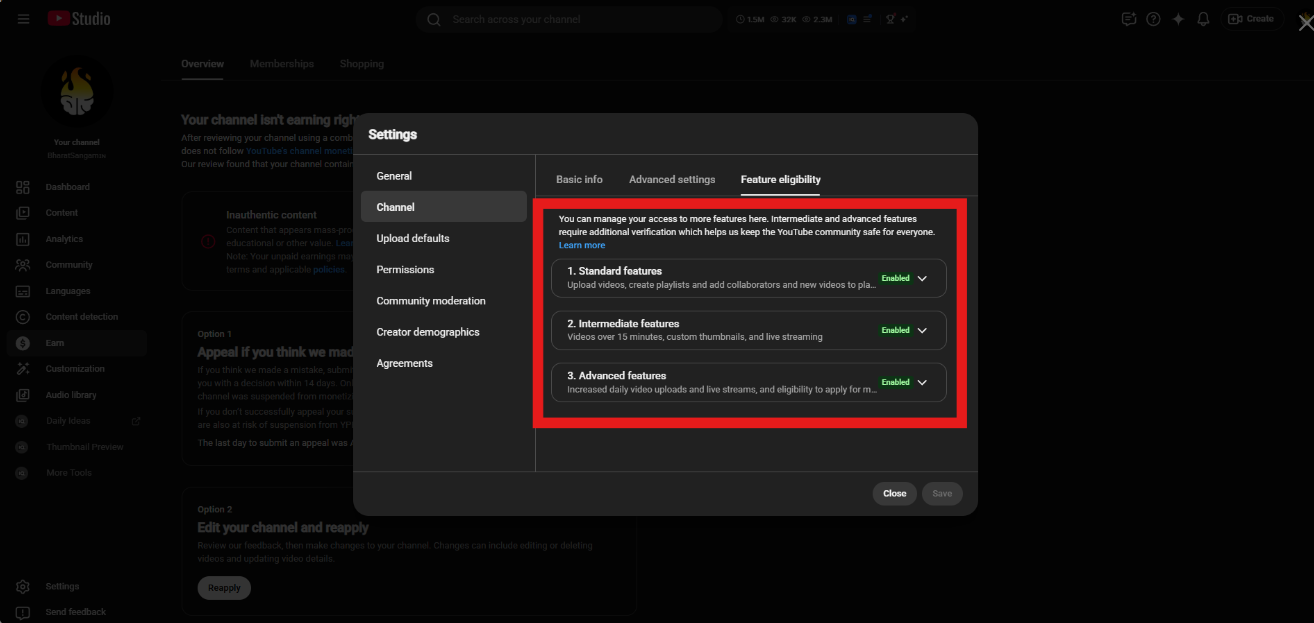Open the Daily Ideas sidebar icon
1314x623 pixels.
pos(23,421)
